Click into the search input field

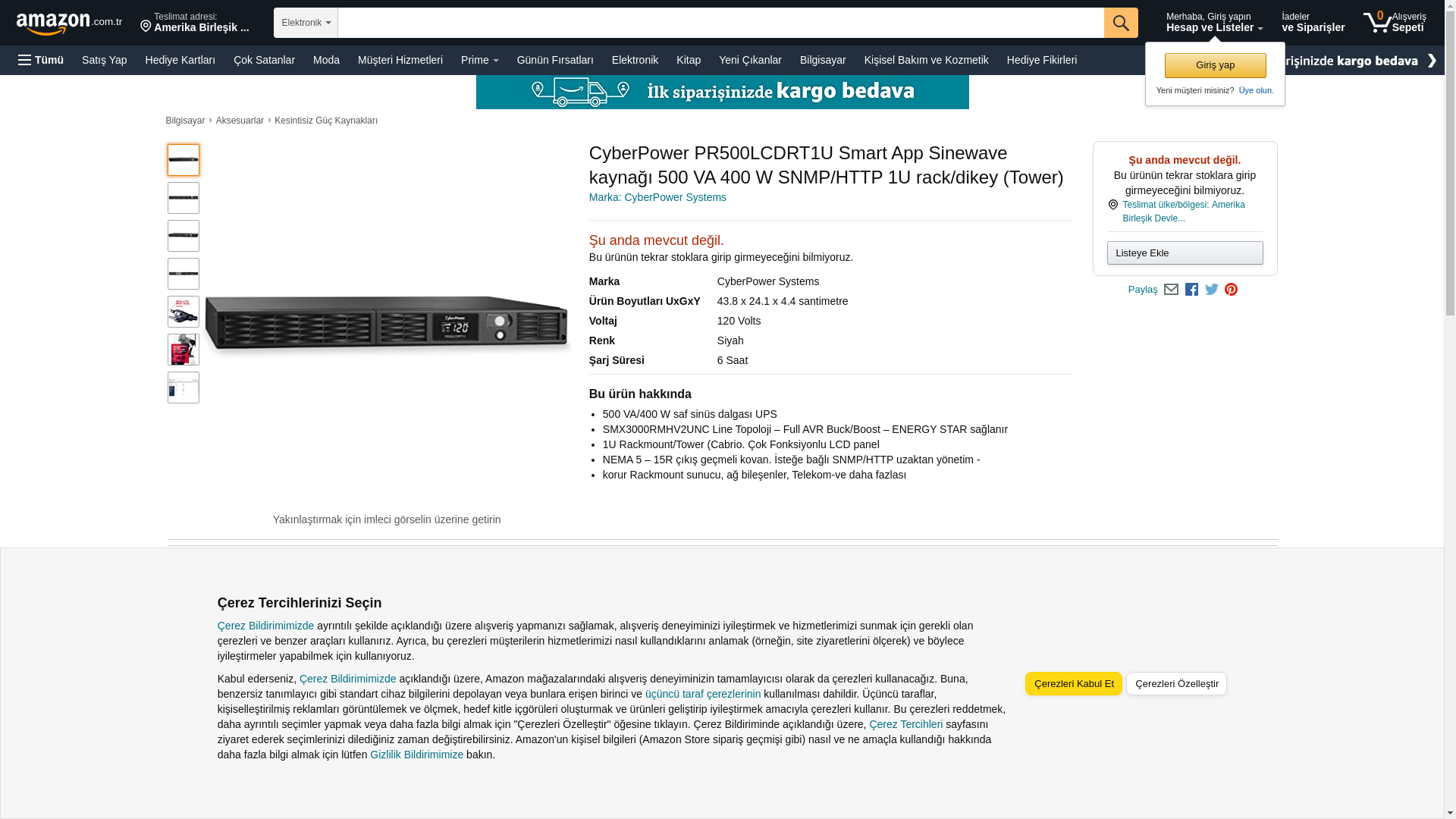[720, 23]
